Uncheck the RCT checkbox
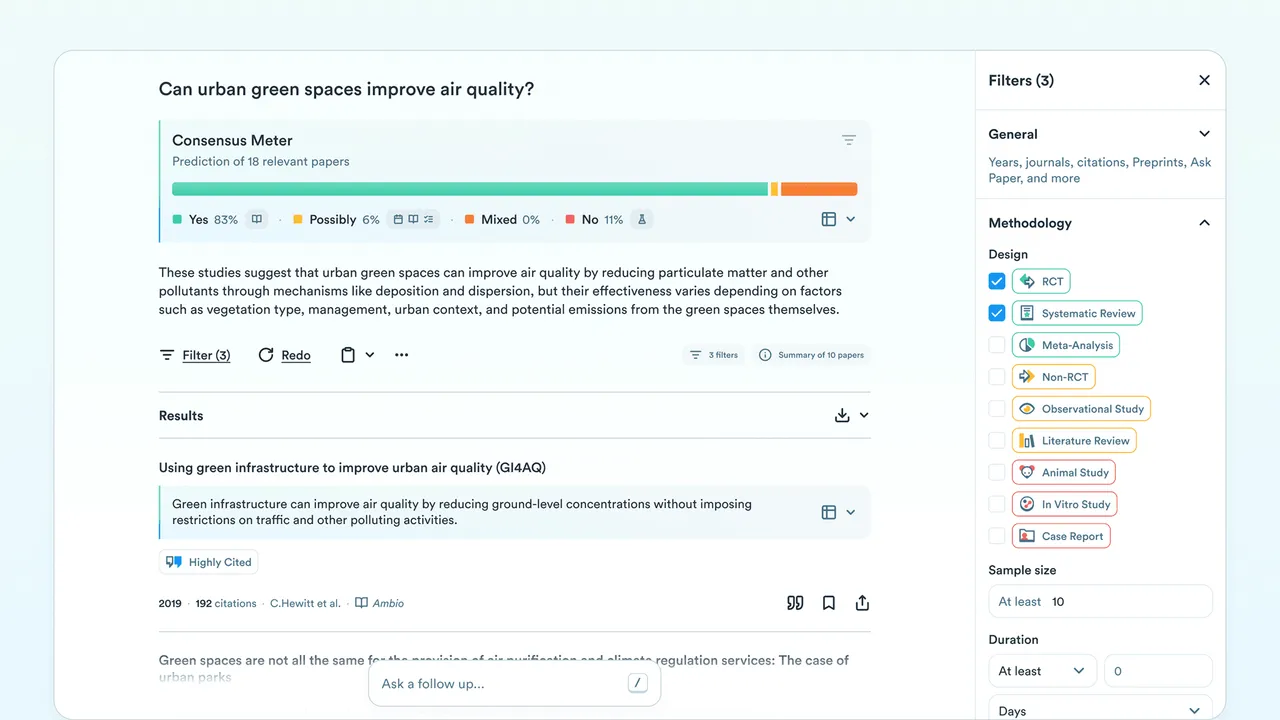Image resolution: width=1280 pixels, height=720 pixels. [997, 281]
